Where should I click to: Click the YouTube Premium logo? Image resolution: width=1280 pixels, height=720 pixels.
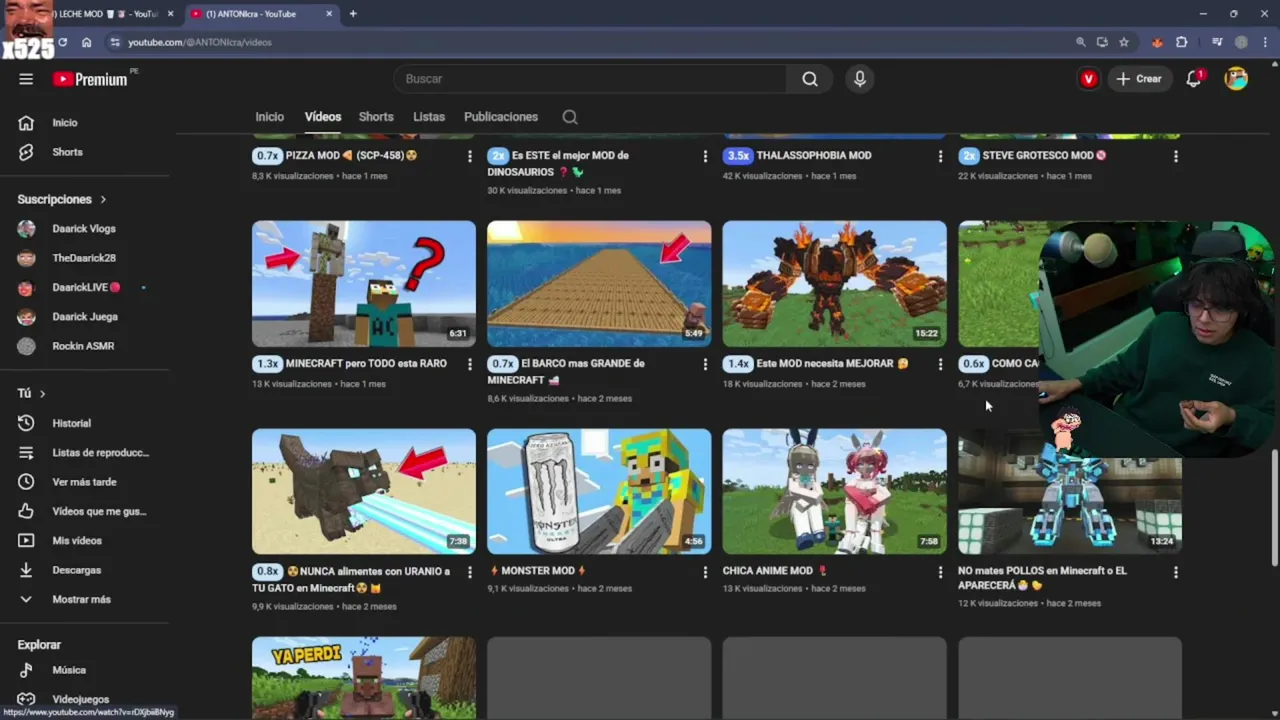(x=91, y=79)
